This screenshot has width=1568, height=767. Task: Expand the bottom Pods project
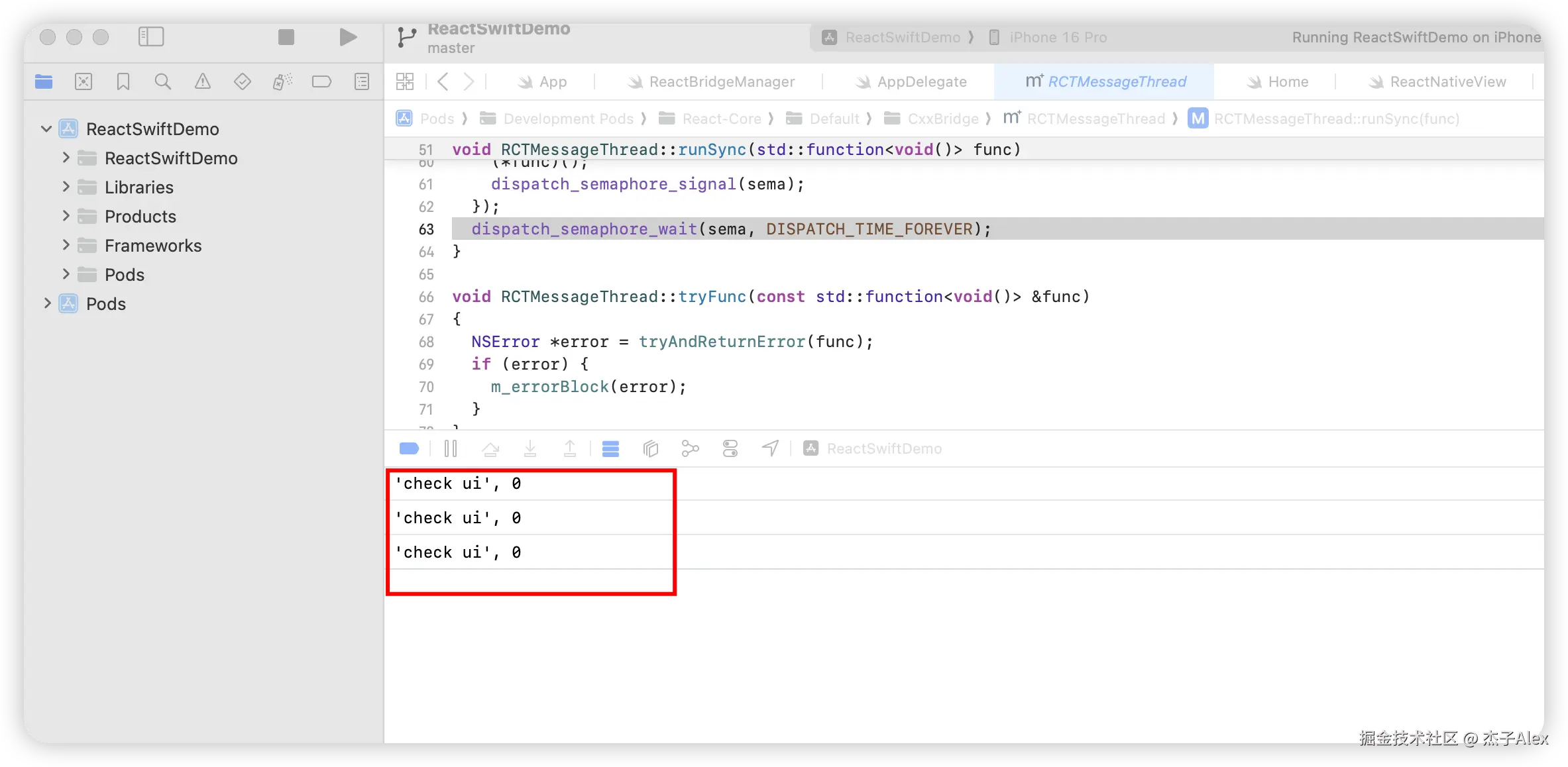(x=47, y=303)
